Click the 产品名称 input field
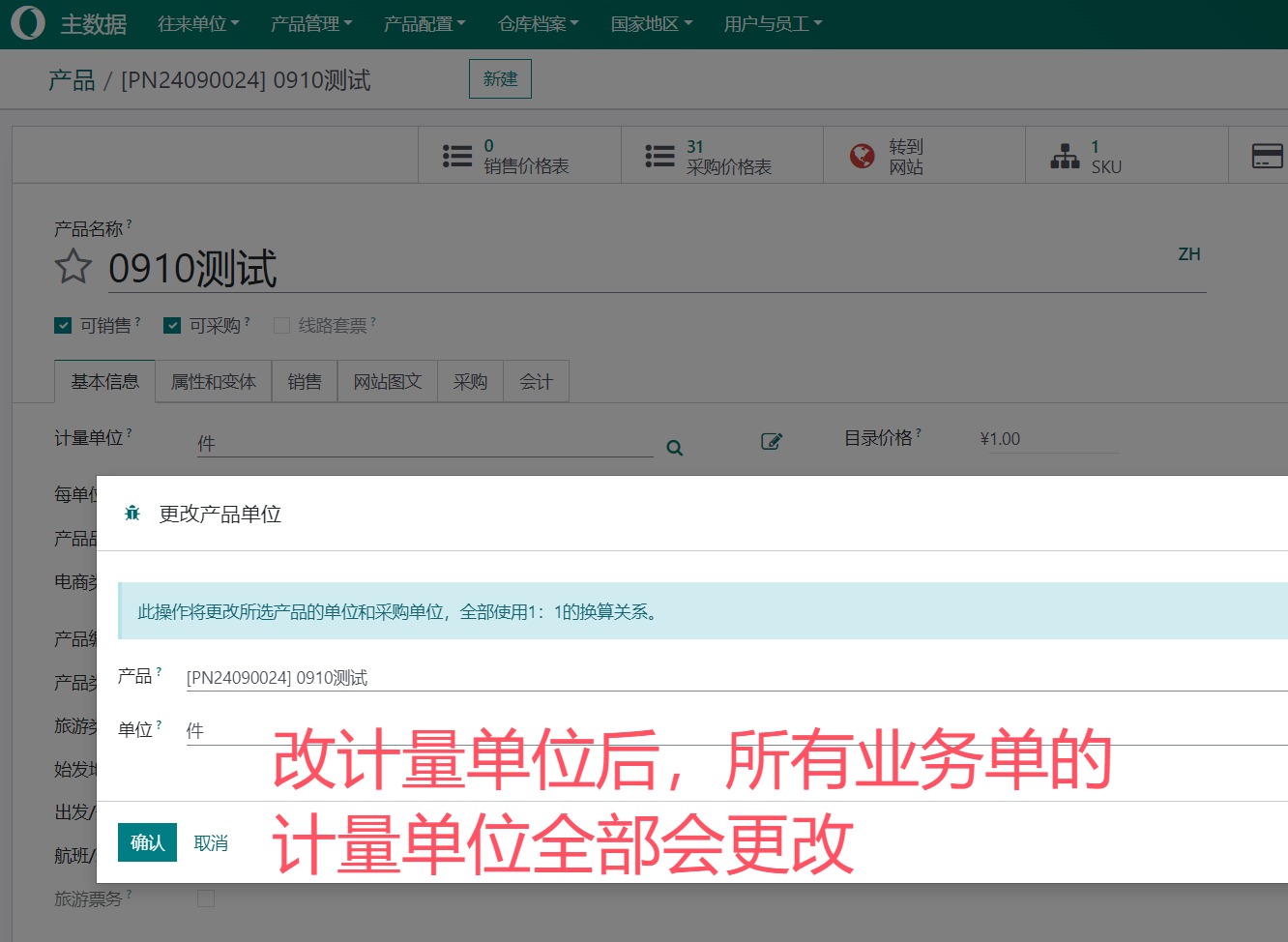Viewport: 1288px width, 942px height. coord(657,269)
